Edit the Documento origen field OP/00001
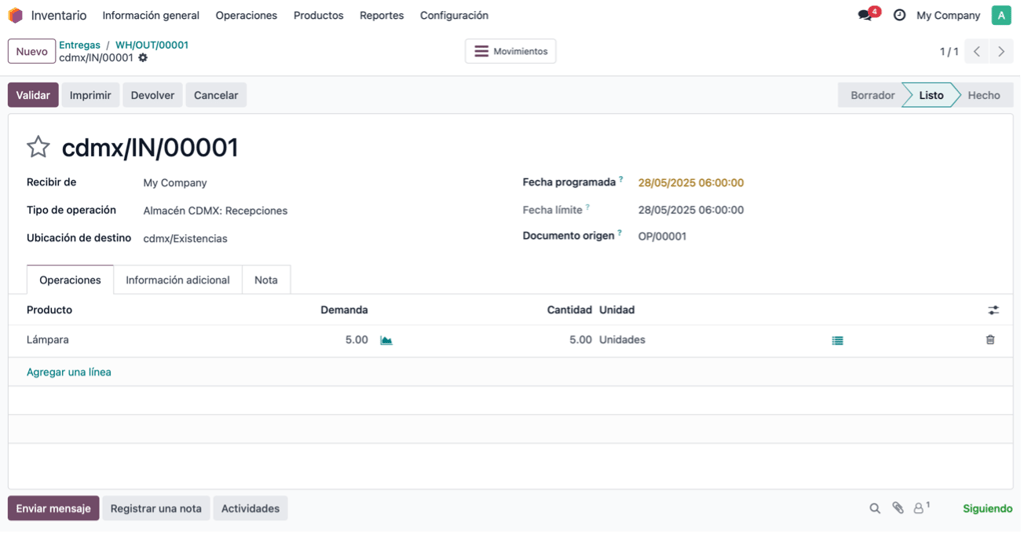 (x=662, y=237)
